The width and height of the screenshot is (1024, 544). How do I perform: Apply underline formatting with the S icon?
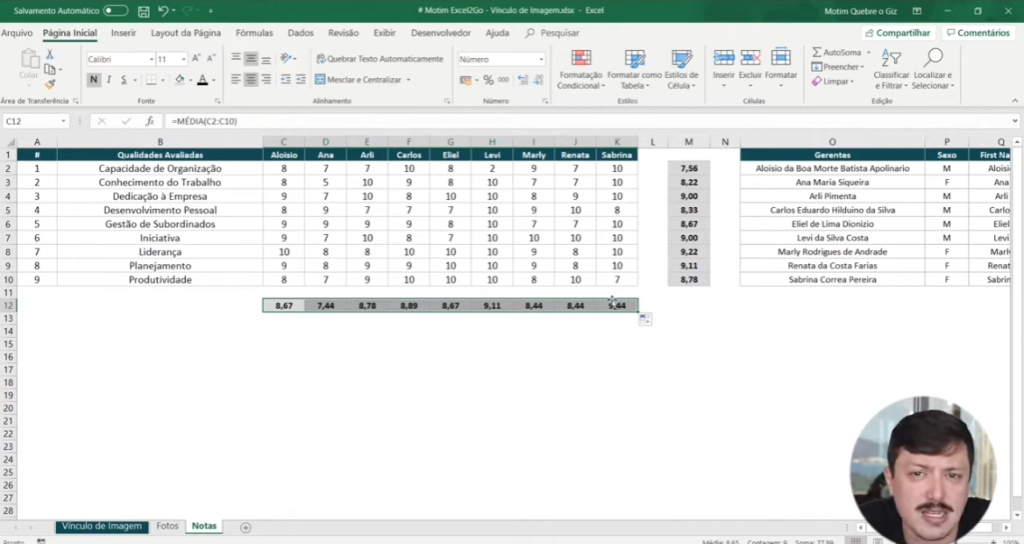[123, 80]
